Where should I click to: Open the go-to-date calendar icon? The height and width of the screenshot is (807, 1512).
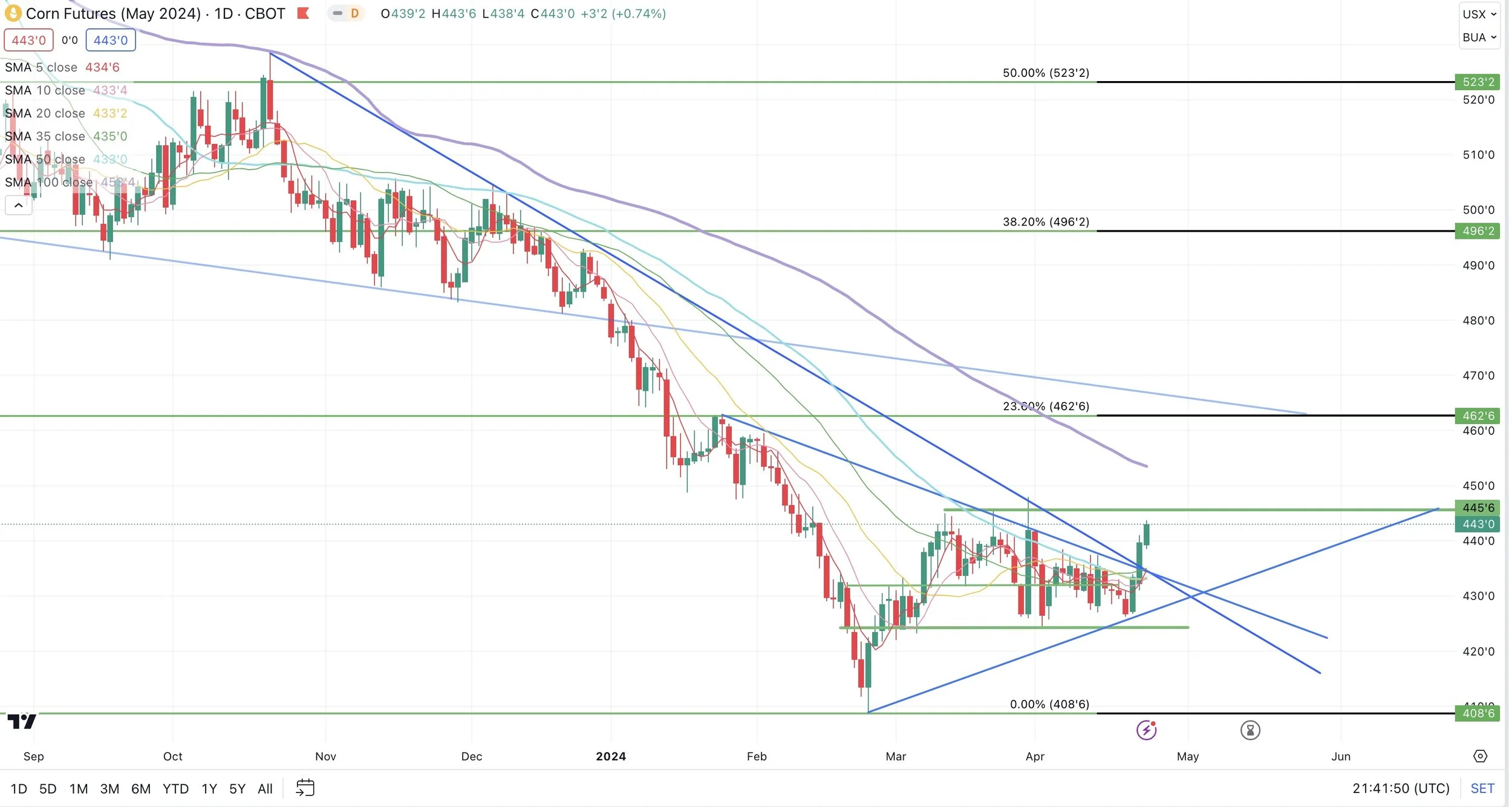coord(305,788)
